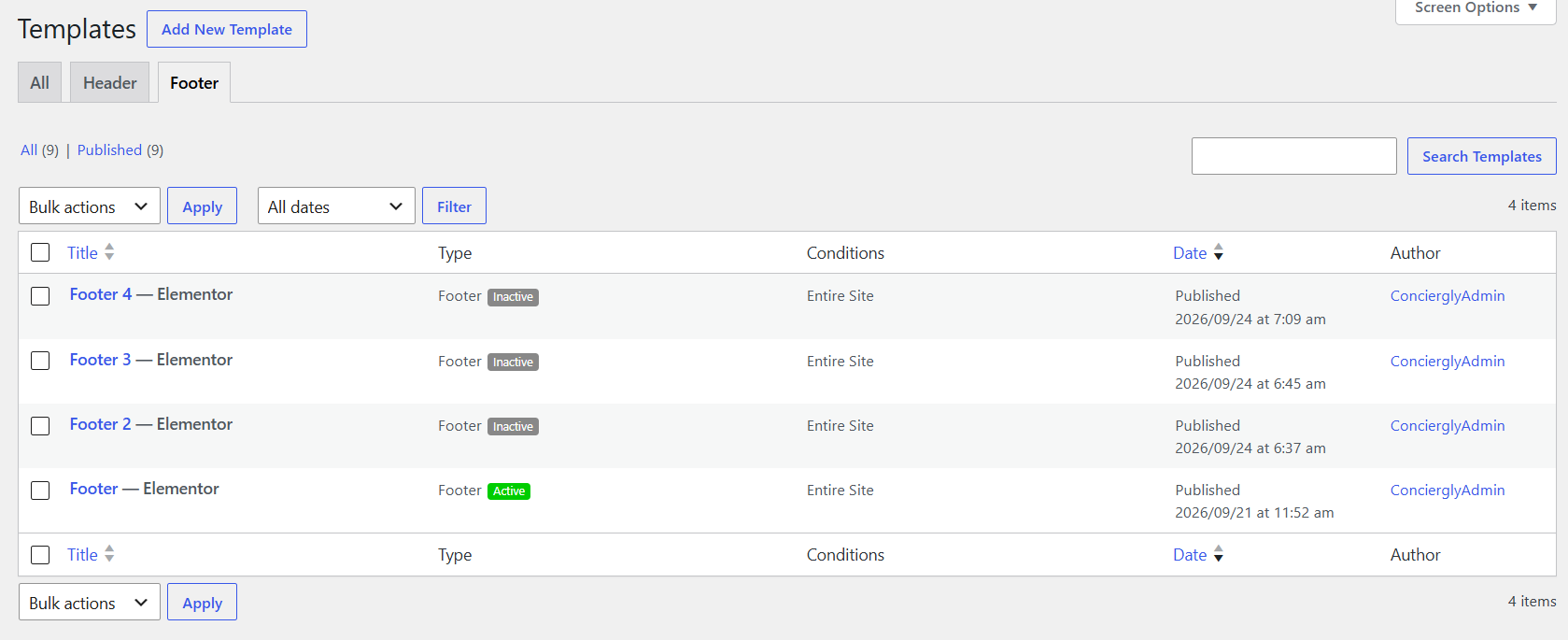The height and width of the screenshot is (640, 1568).
Task: Select the Footer 4 row checkbox
Action: click(x=40, y=296)
